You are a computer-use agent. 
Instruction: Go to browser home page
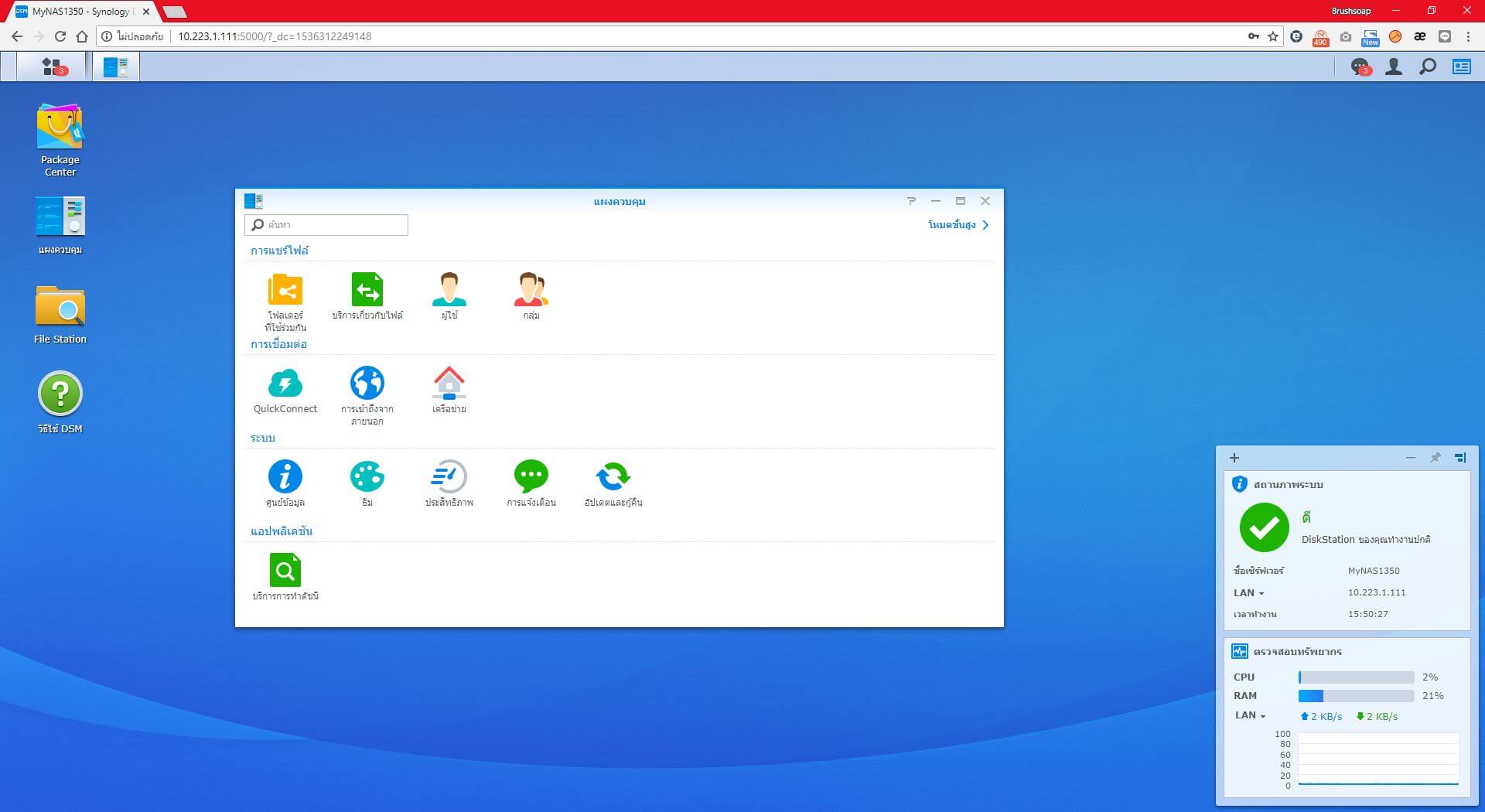click(82, 36)
